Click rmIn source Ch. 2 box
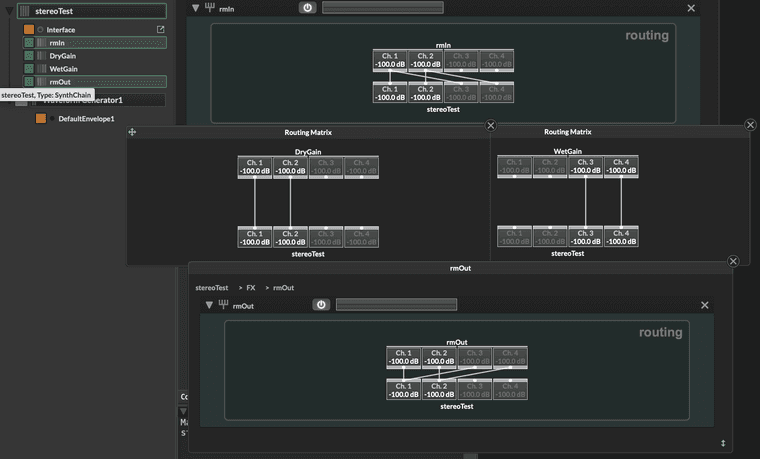760x459 pixels. (426, 60)
